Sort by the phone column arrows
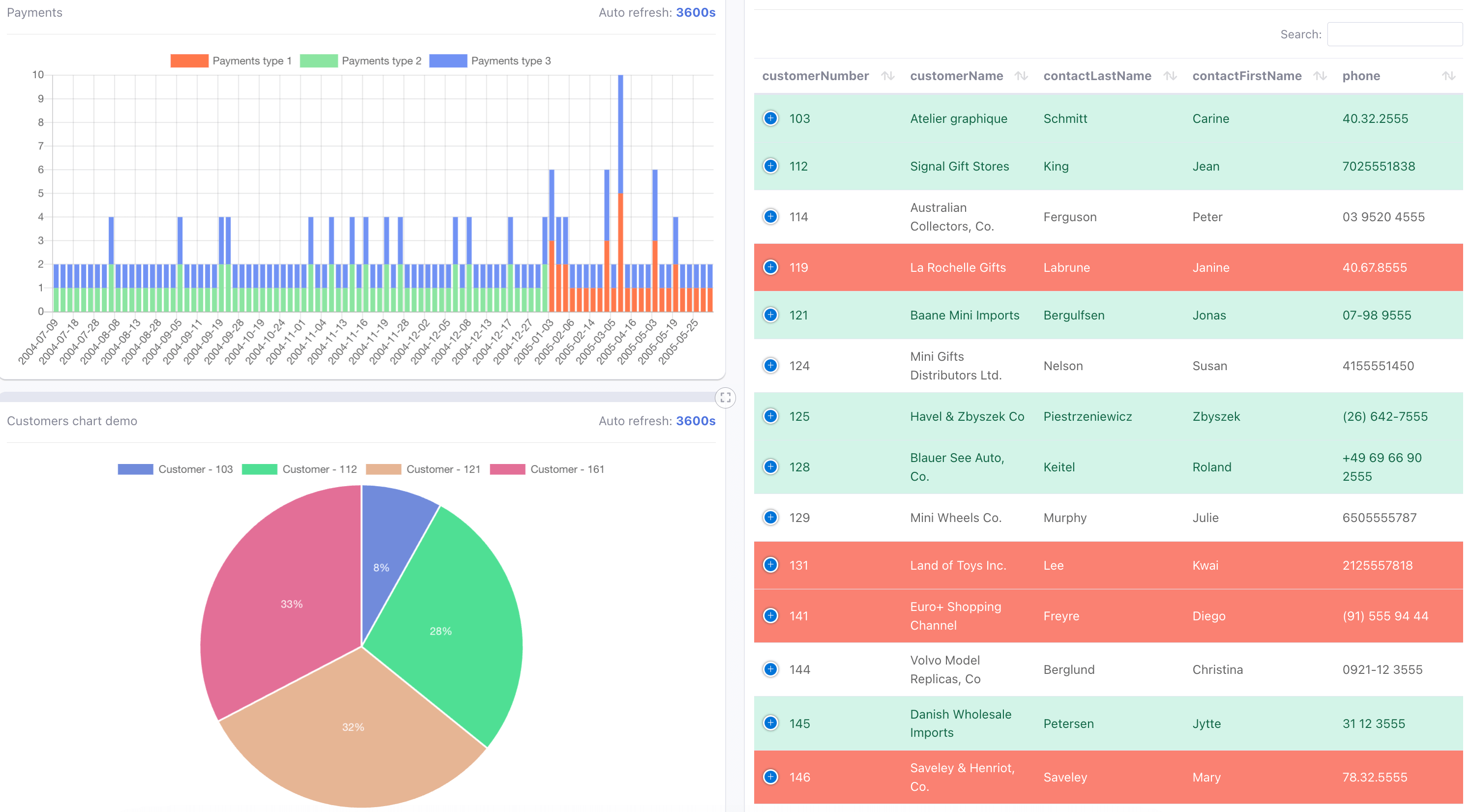 [1448, 76]
